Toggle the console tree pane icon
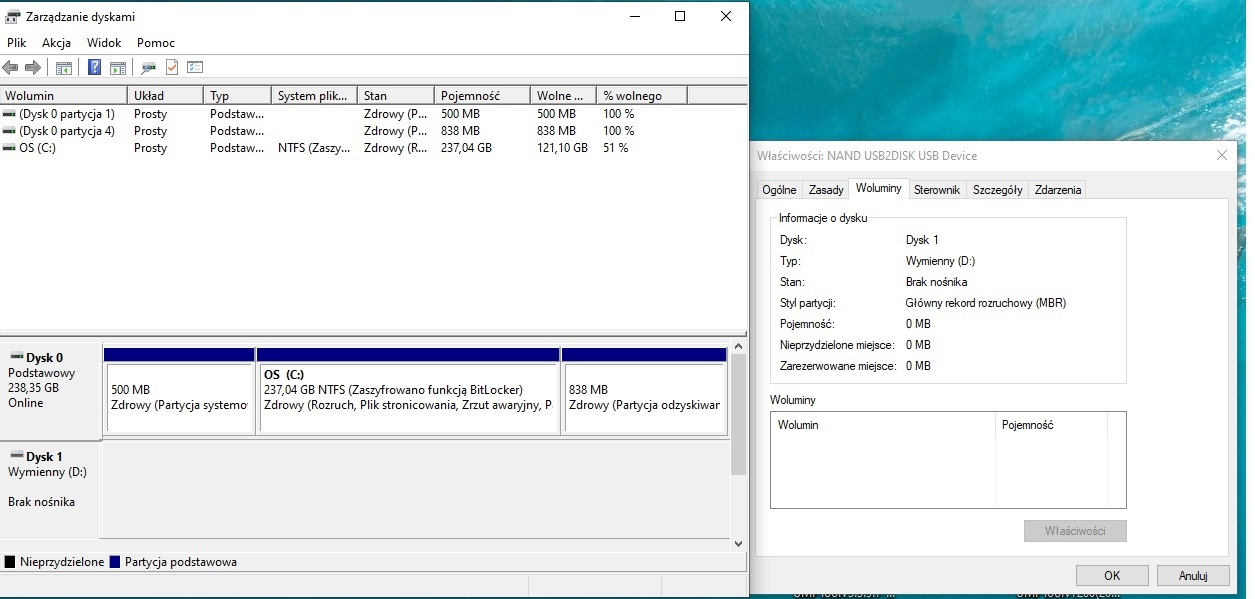This screenshot has width=1255, height=599. 64,68
